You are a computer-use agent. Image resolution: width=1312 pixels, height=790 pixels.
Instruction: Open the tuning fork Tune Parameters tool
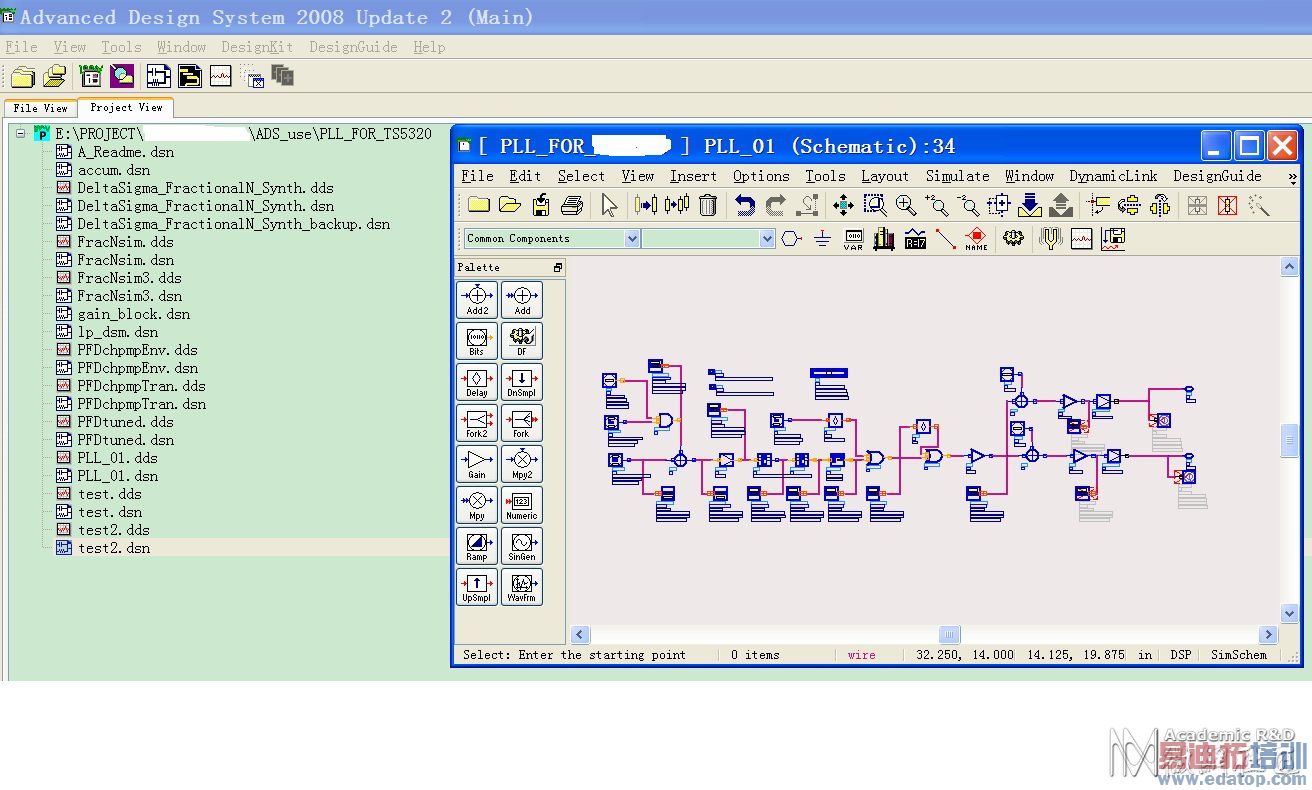[x=1050, y=239]
